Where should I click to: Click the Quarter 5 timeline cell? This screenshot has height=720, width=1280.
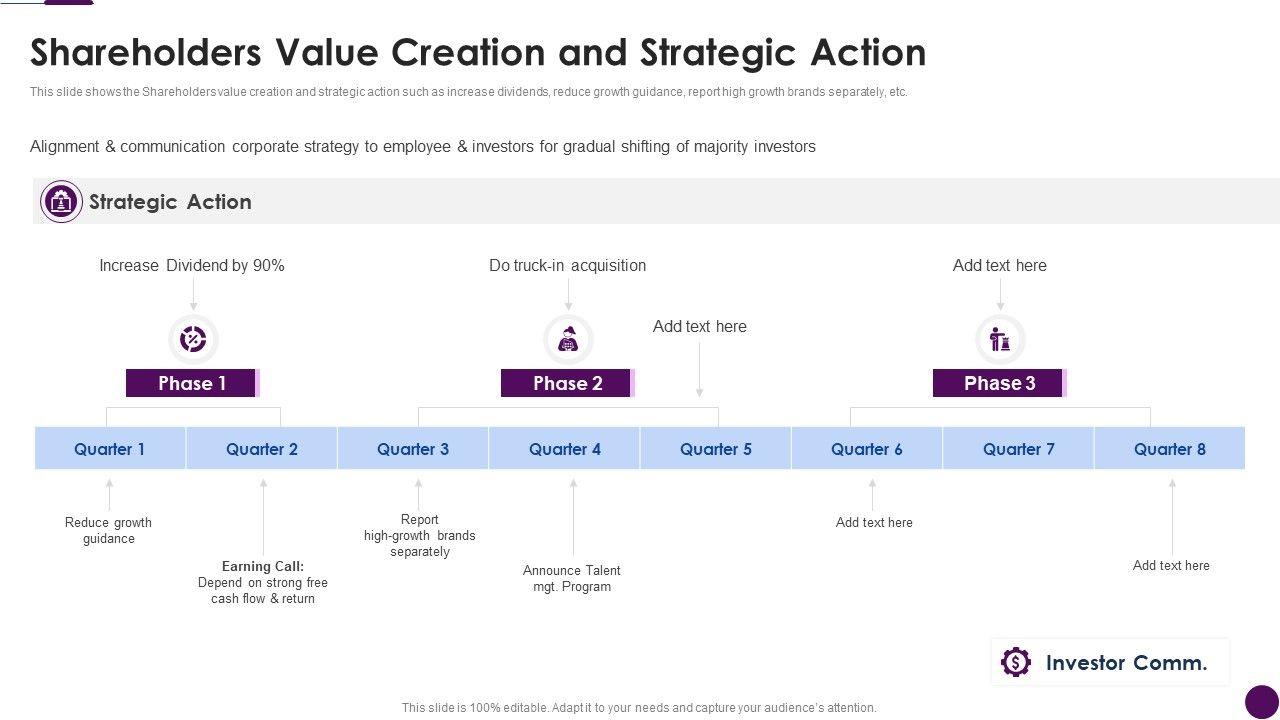(x=715, y=449)
